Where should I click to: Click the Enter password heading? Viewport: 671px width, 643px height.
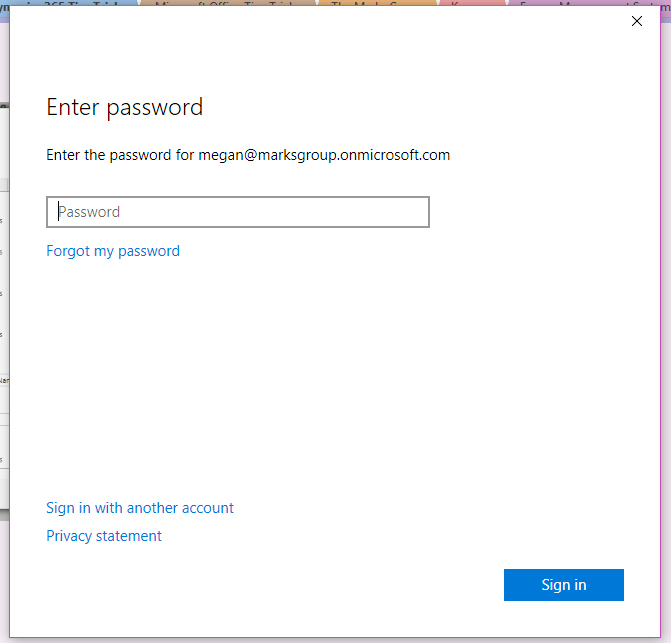(x=125, y=107)
